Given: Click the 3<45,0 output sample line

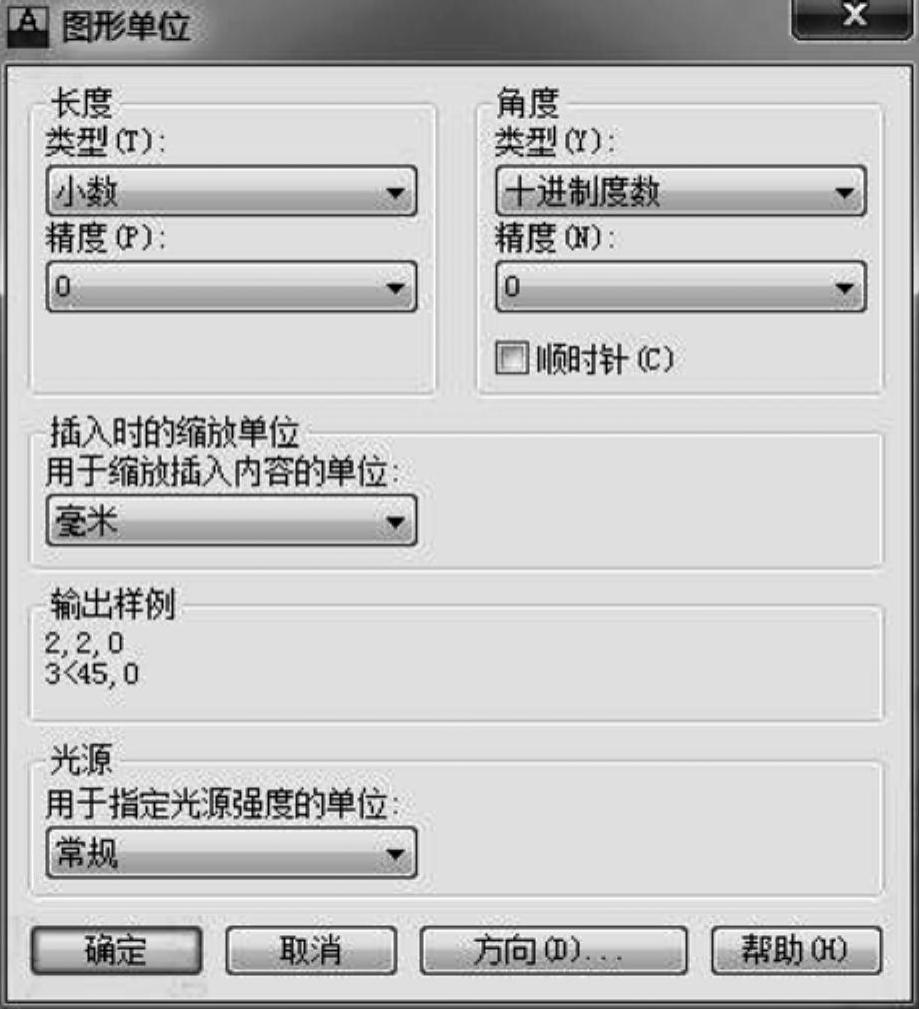Looking at the screenshot, I should click(92, 672).
